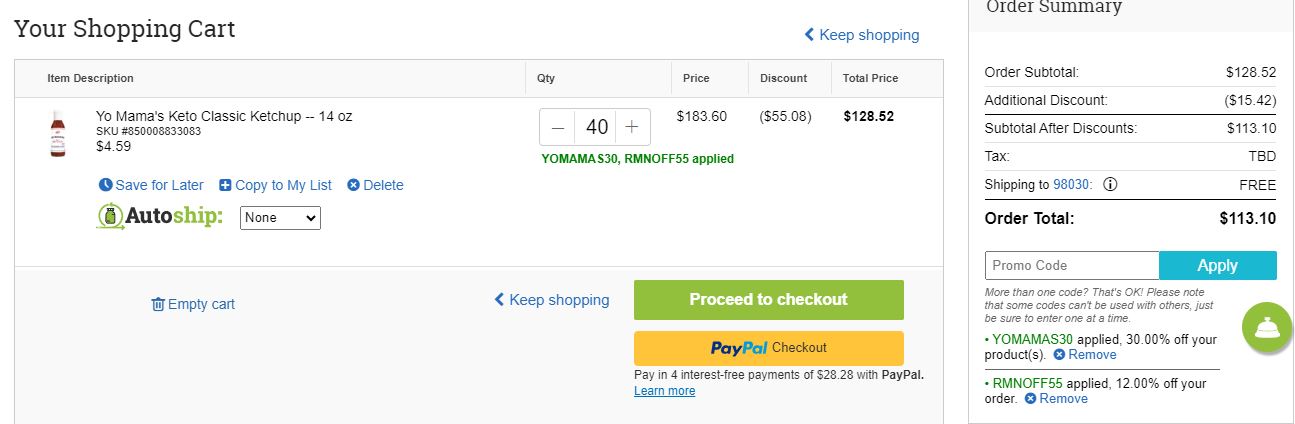
Task: Open the Autoship frequency dropdown
Action: 280,217
